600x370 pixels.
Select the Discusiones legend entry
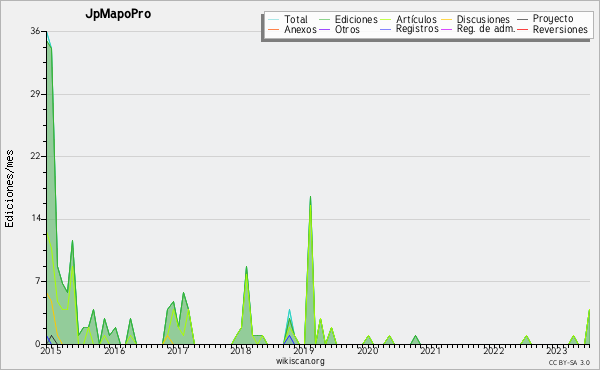coord(476,19)
